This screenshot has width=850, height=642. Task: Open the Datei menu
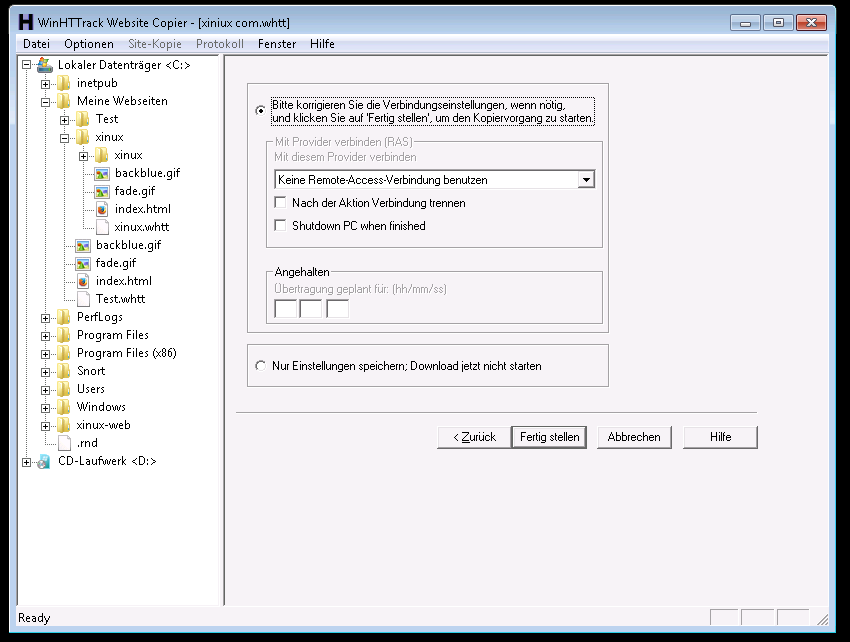pos(36,44)
